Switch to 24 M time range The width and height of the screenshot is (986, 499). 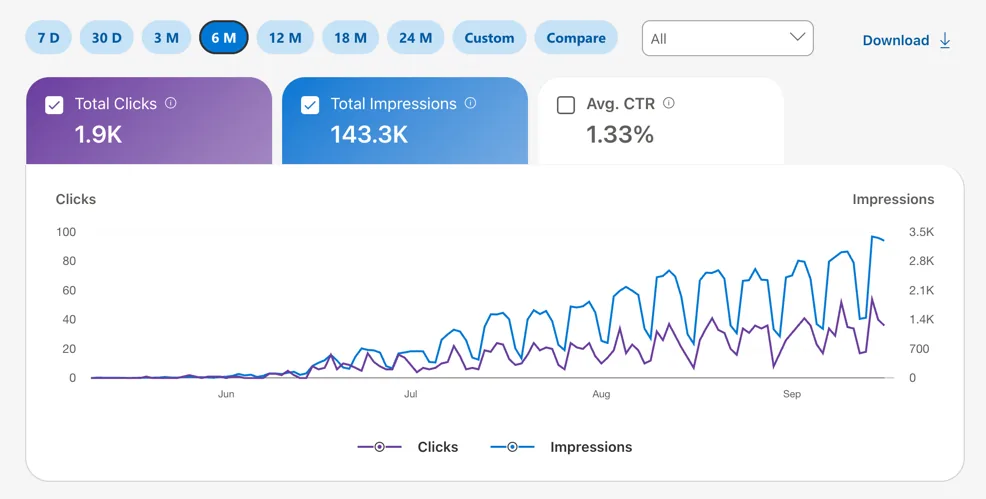[415, 38]
